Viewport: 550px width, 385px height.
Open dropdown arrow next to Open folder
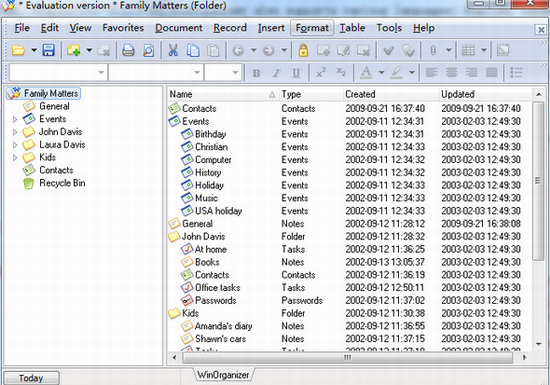point(34,50)
